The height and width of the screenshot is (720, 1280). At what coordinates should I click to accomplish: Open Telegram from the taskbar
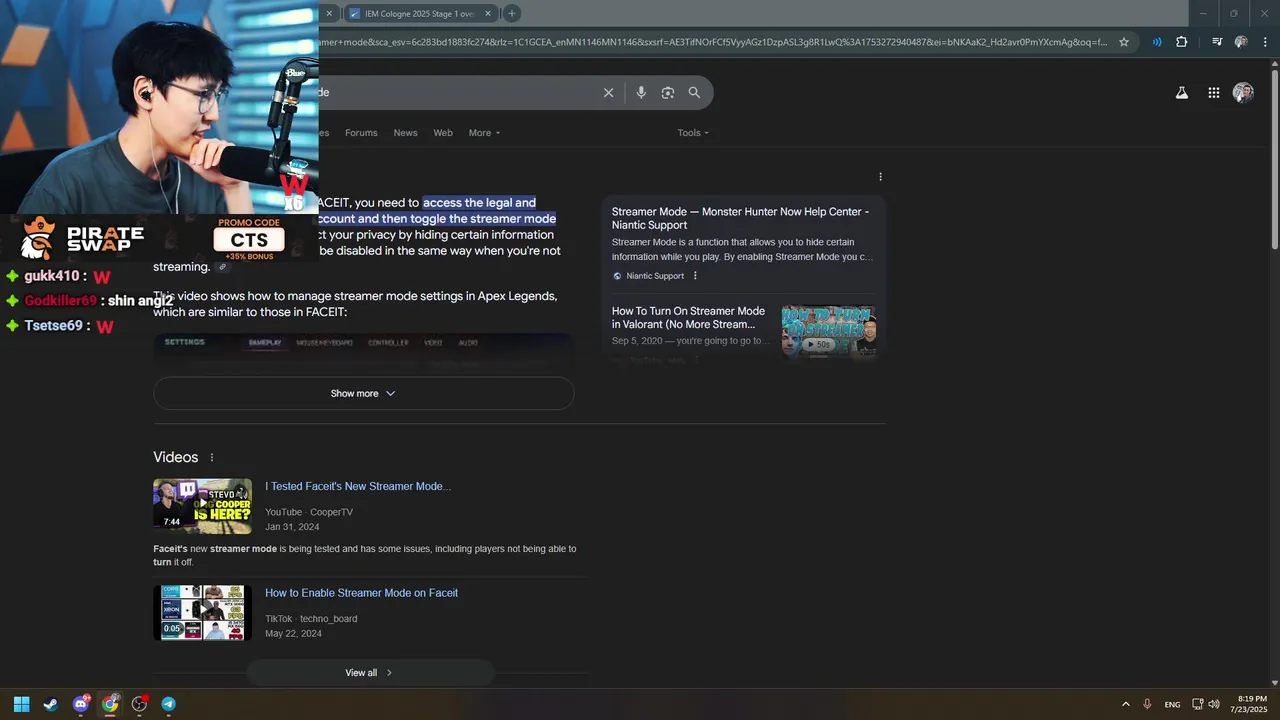168,704
